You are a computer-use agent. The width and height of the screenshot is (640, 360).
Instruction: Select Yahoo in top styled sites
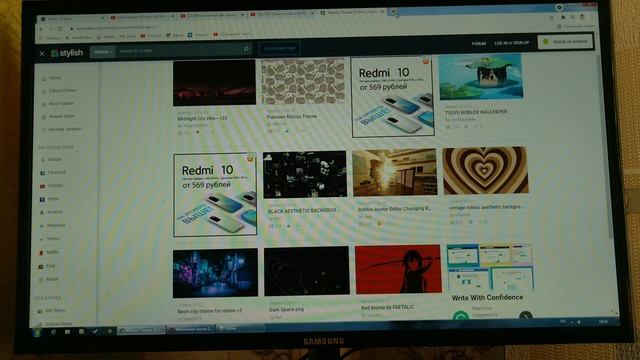50,199
